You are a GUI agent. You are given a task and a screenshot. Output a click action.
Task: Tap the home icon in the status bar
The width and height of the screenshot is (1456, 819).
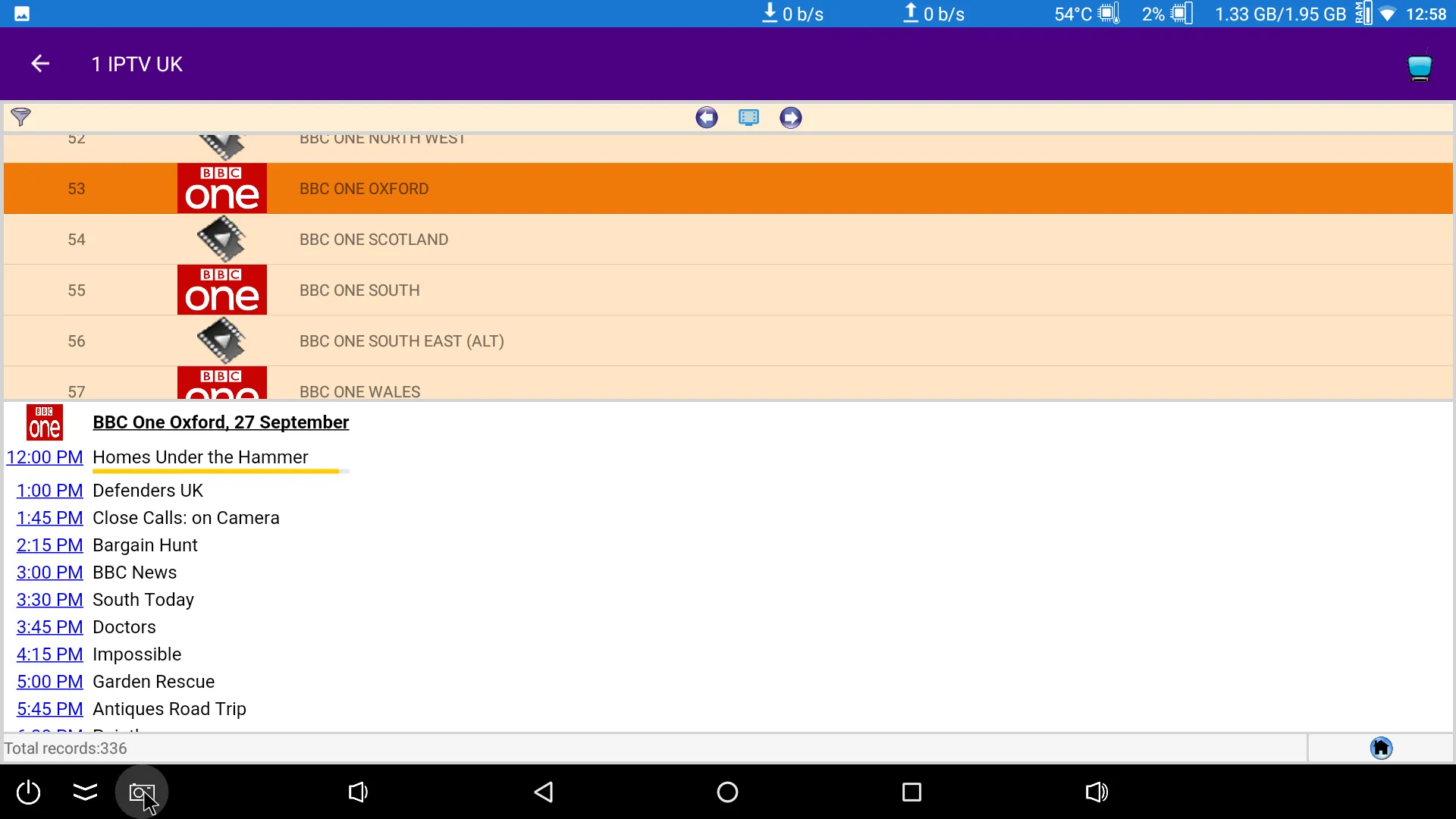(x=1382, y=748)
